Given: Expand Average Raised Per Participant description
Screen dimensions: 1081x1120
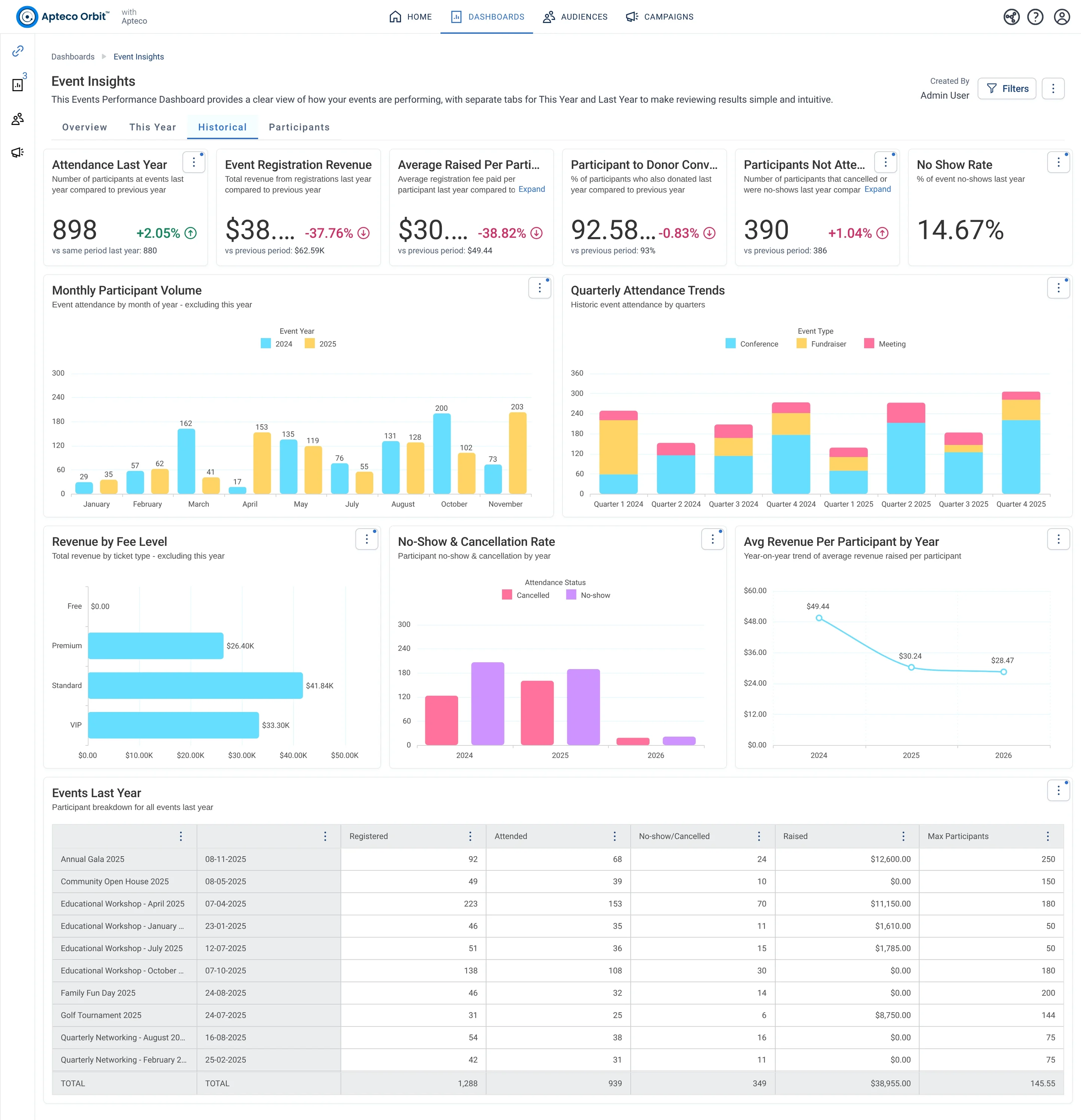Looking at the screenshot, I should (x=531, y=189).
